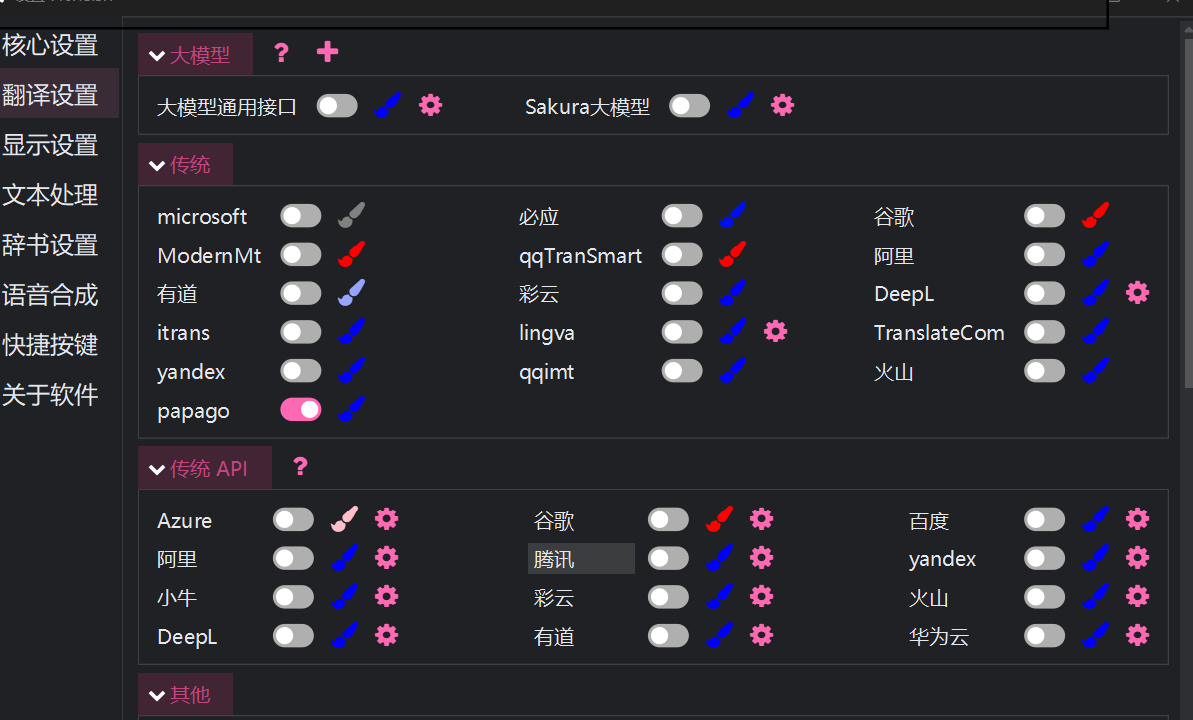Go to the 关于软件 page
This screenshot has width=1193, height=720.
point(51,395)
